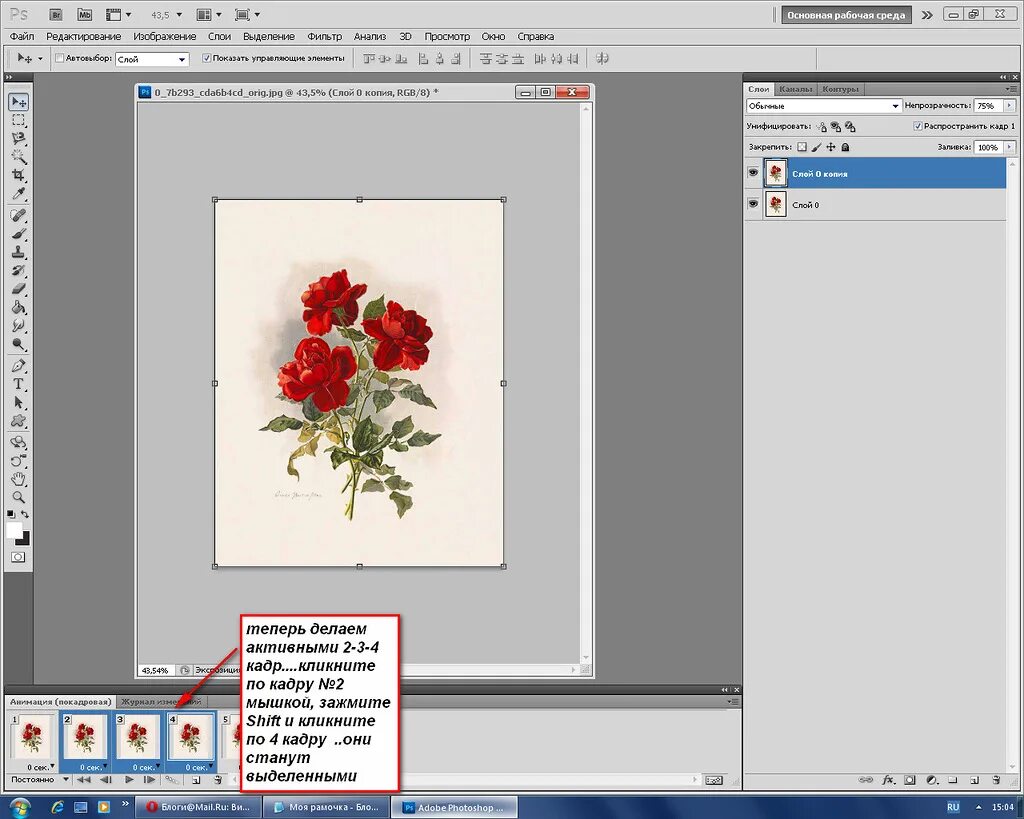Open the Изображение menu

click(165, 37)
